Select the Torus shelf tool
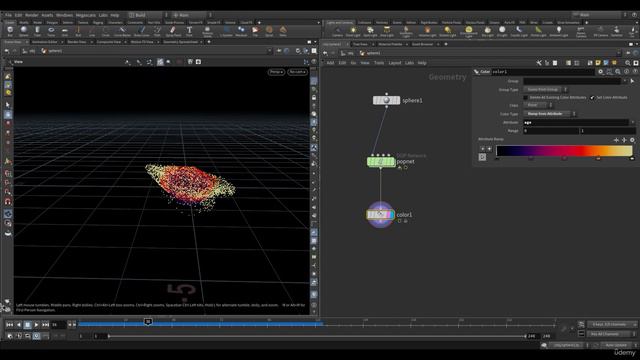 coord(51,31)
